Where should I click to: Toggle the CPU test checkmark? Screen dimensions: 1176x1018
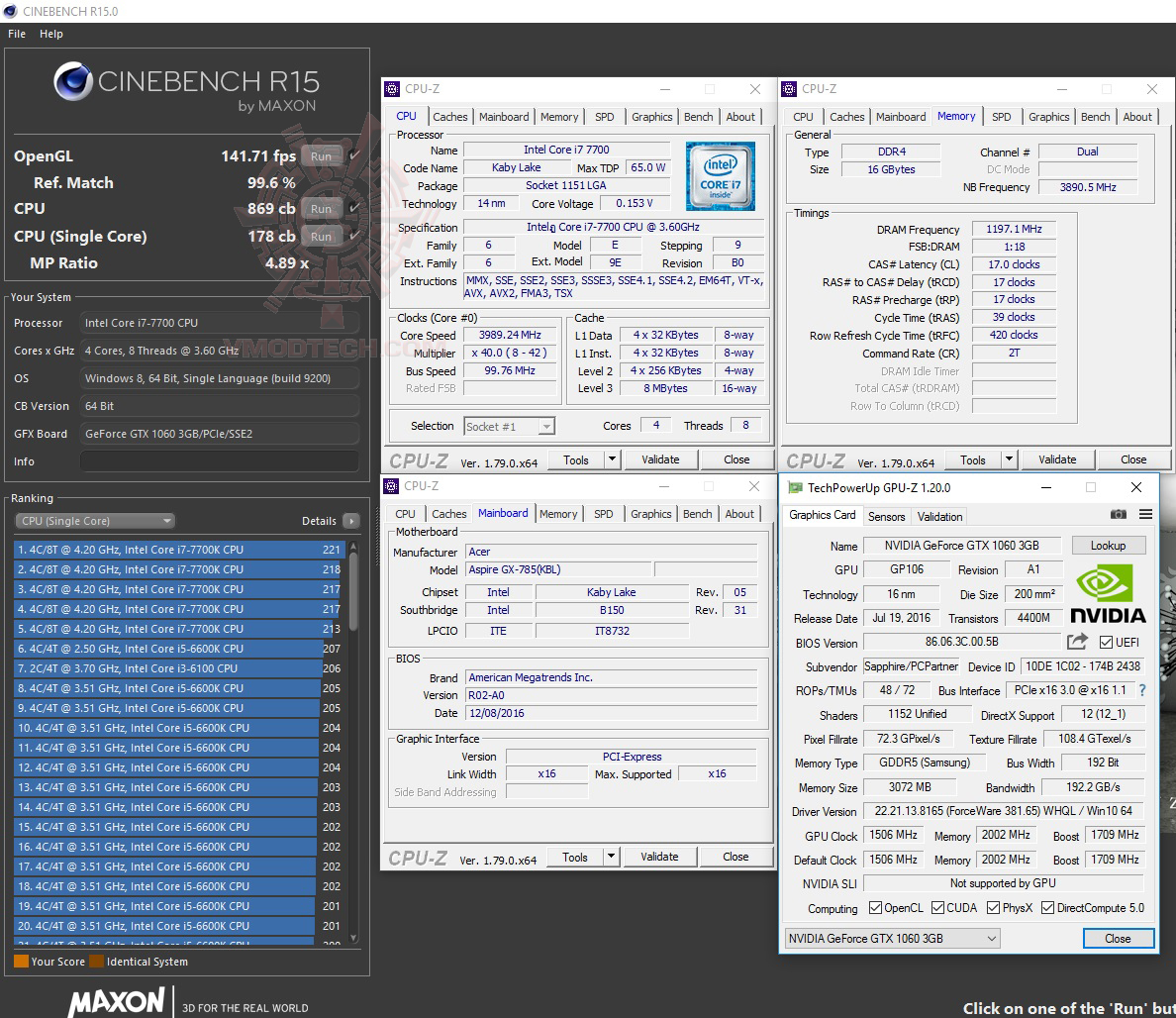(354, 208)
